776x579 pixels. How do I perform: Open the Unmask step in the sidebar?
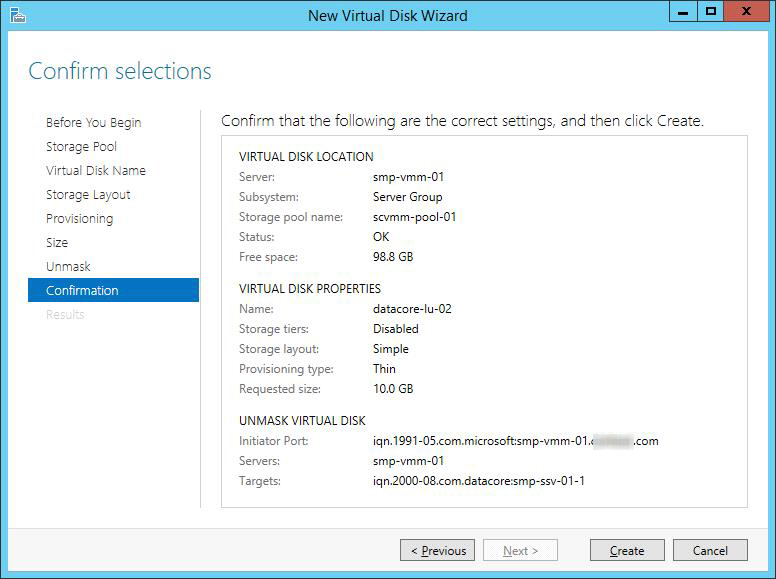point(68,266)
